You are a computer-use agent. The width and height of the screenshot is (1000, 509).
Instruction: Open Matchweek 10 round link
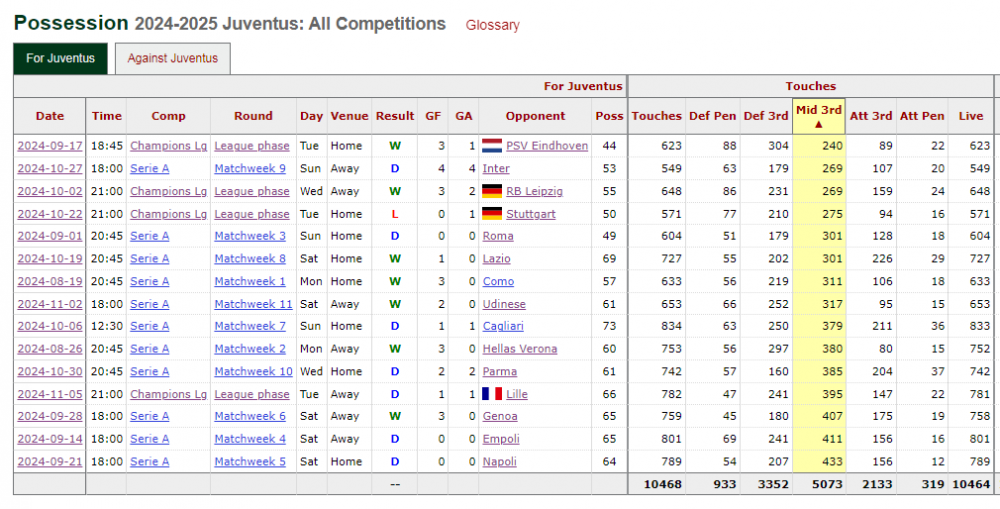pyautogui.click(x=253, y=371)
